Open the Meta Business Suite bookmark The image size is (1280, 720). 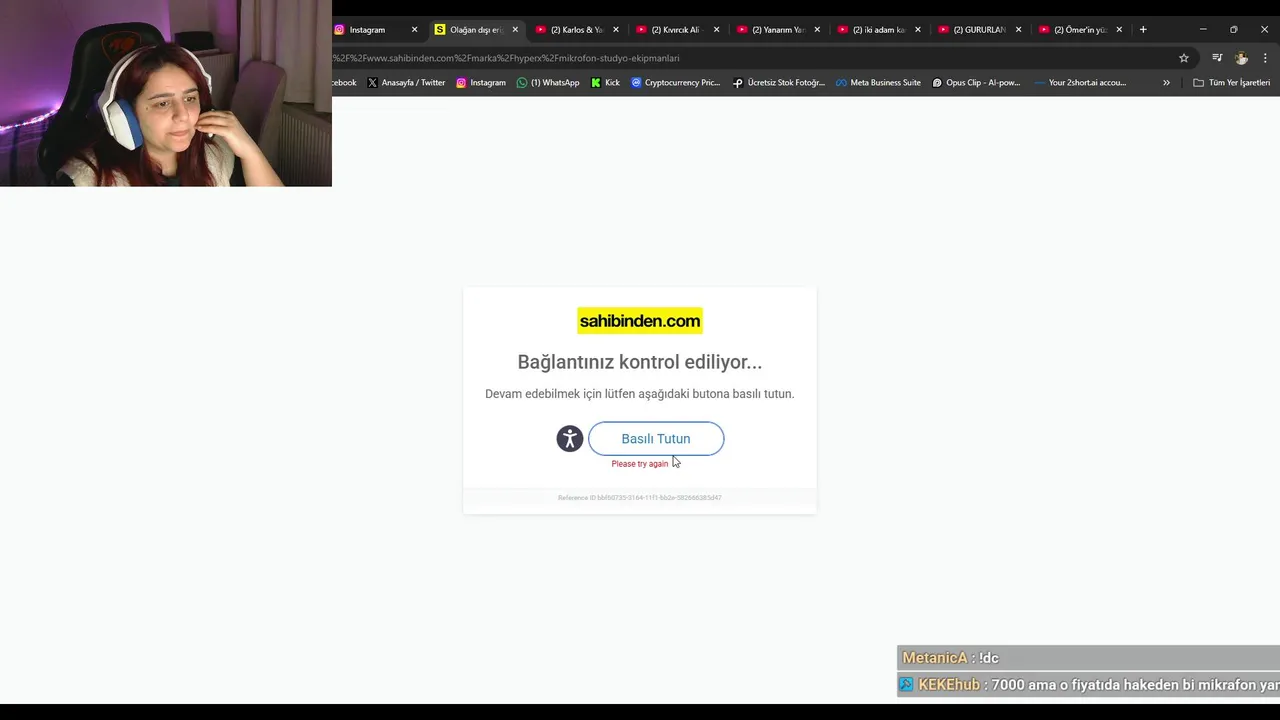878,83
